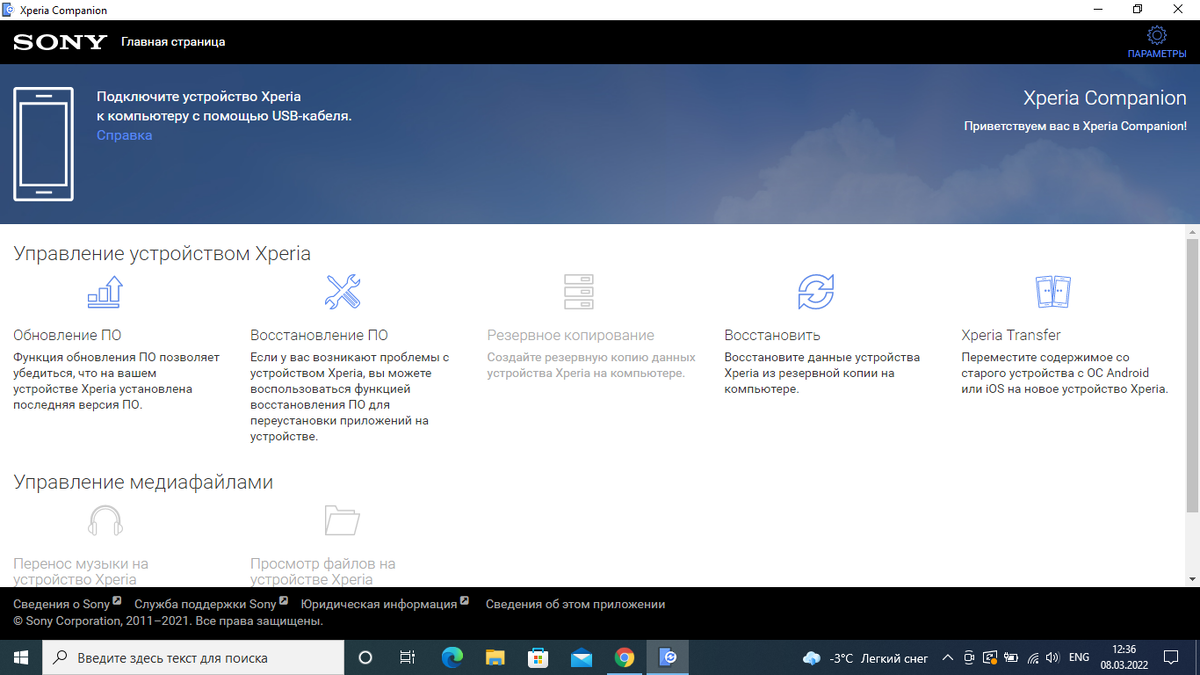
Task: Click Главная страница in header
Action: (173, 42)
